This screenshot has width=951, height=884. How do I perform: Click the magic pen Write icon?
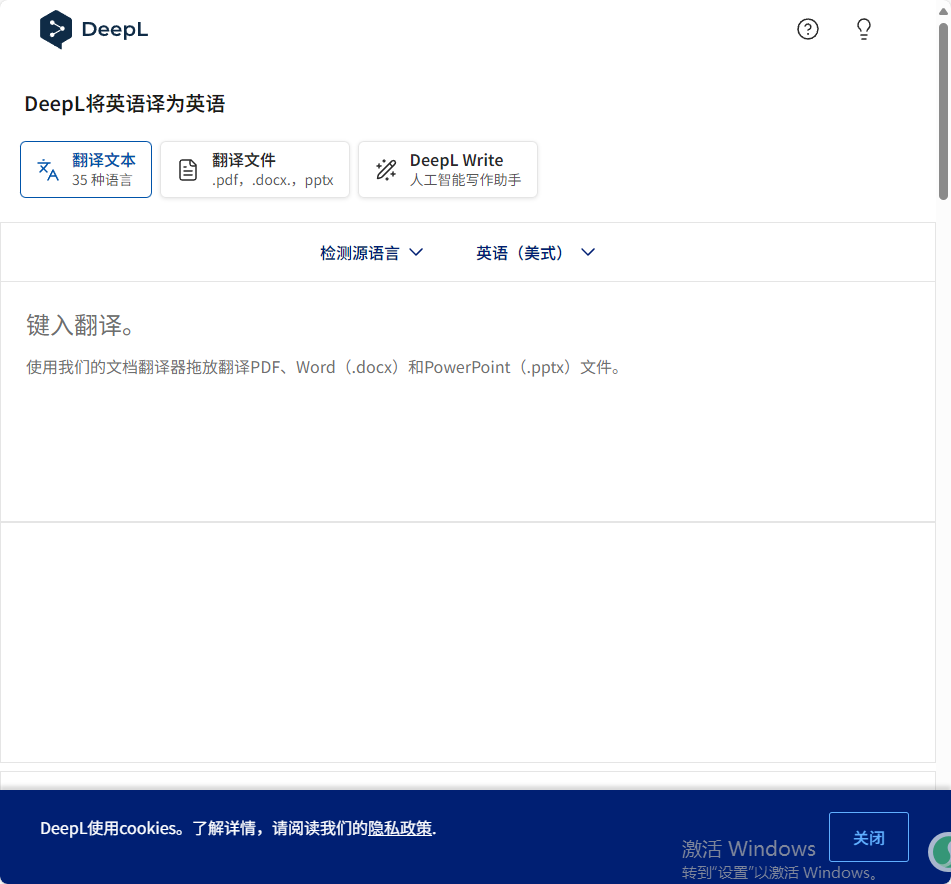pyautogui.click(x=386, y=170)
